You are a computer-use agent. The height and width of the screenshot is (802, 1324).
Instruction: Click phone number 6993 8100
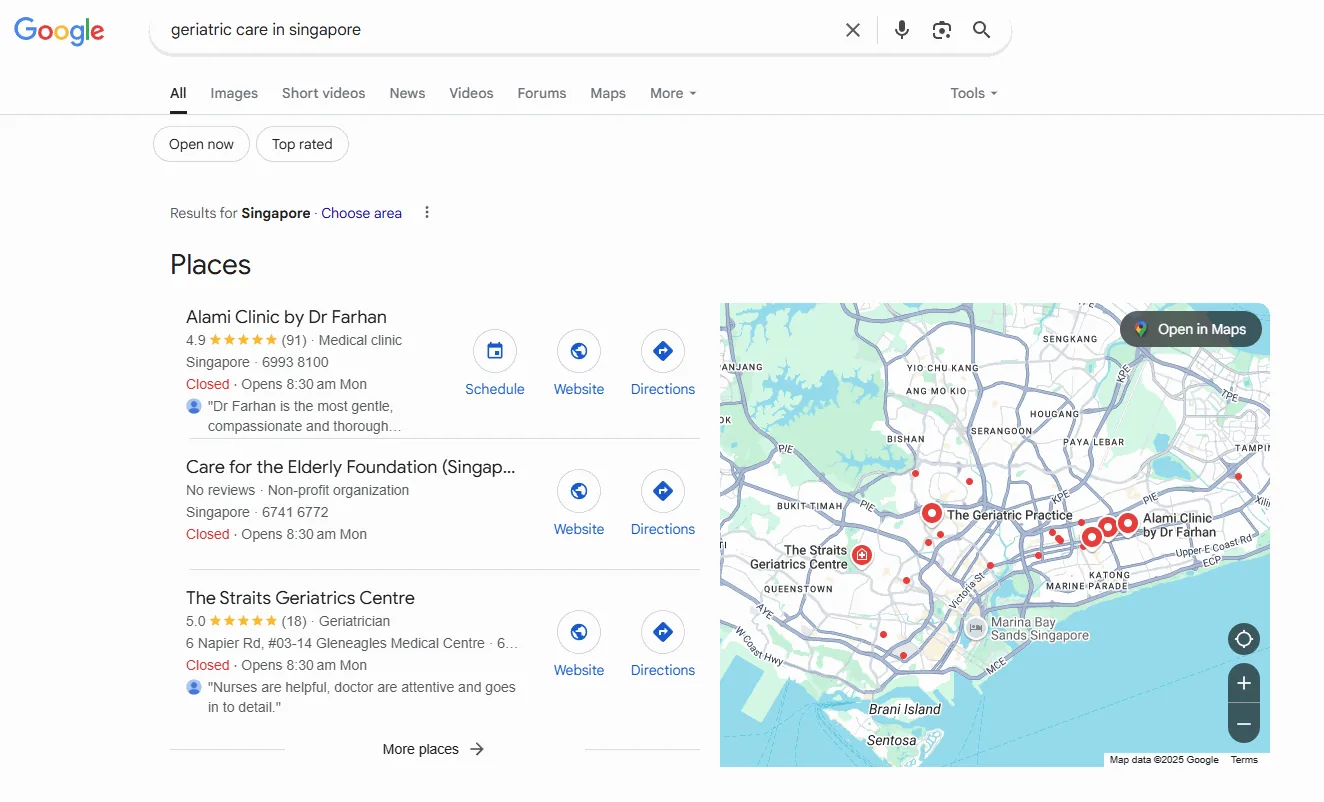[x=295, y=362]
